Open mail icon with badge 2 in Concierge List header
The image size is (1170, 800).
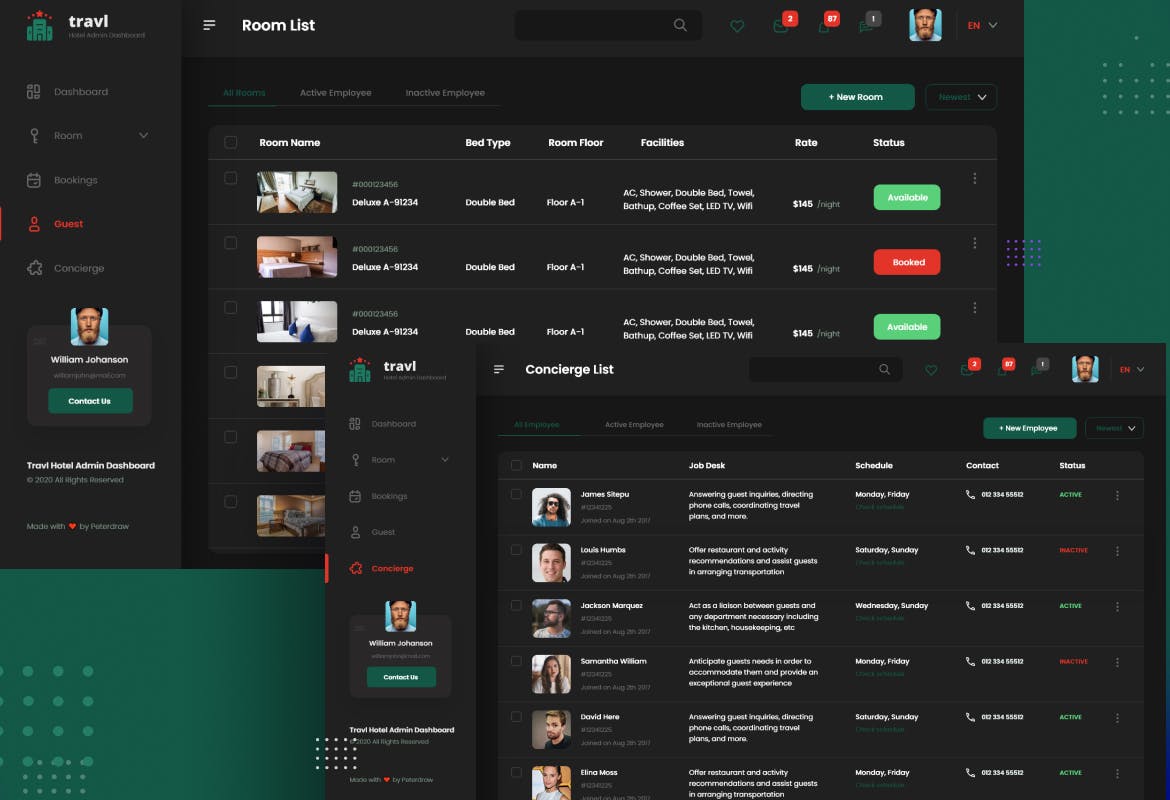pos(966,371)
